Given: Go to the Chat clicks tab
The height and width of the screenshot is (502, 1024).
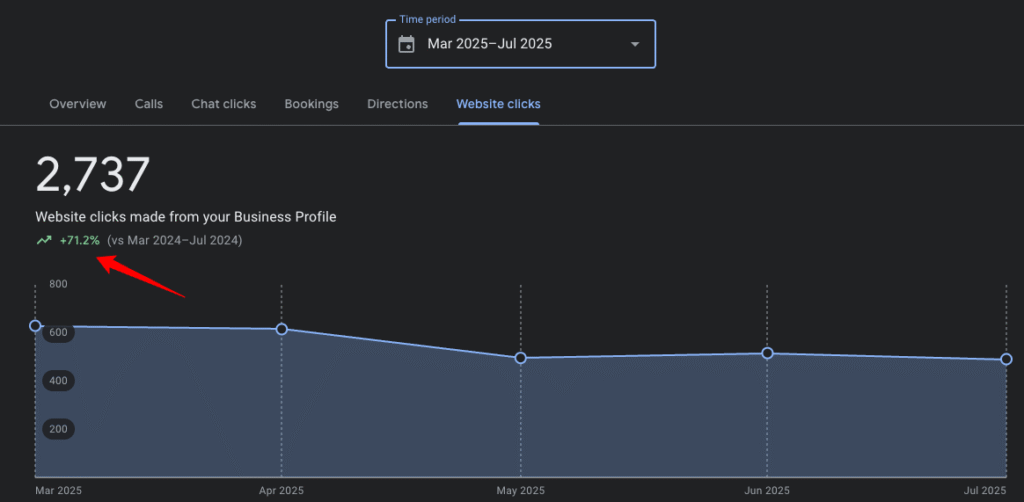Looking at the screenshot, I should click(x=223, y=104).
